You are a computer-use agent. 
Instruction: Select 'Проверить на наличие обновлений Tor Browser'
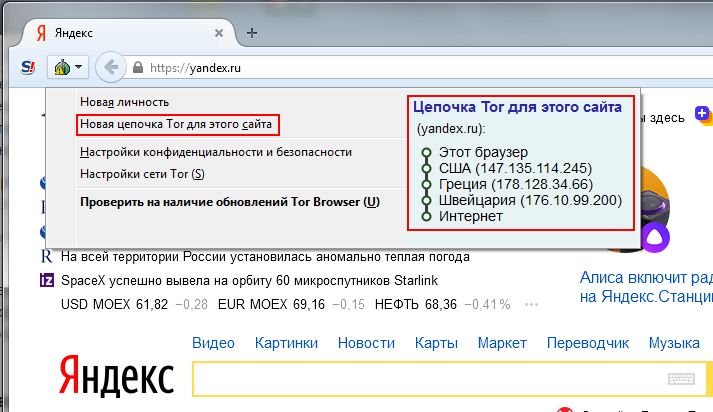[x=230, y=202]
